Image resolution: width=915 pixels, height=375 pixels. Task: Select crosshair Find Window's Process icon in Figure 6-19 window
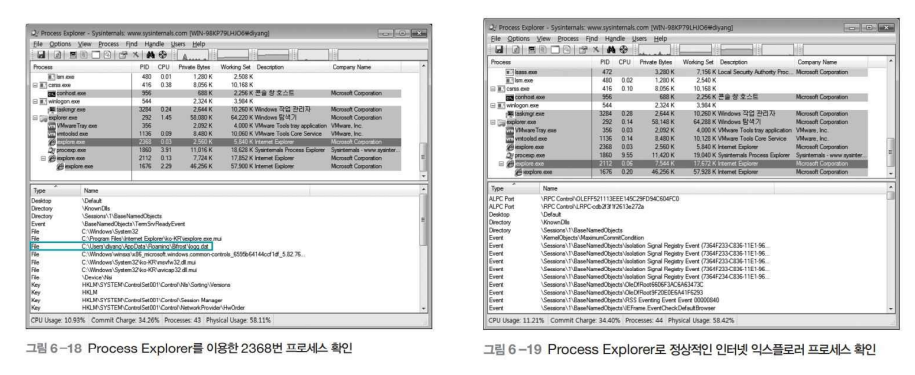click(624, 50)
